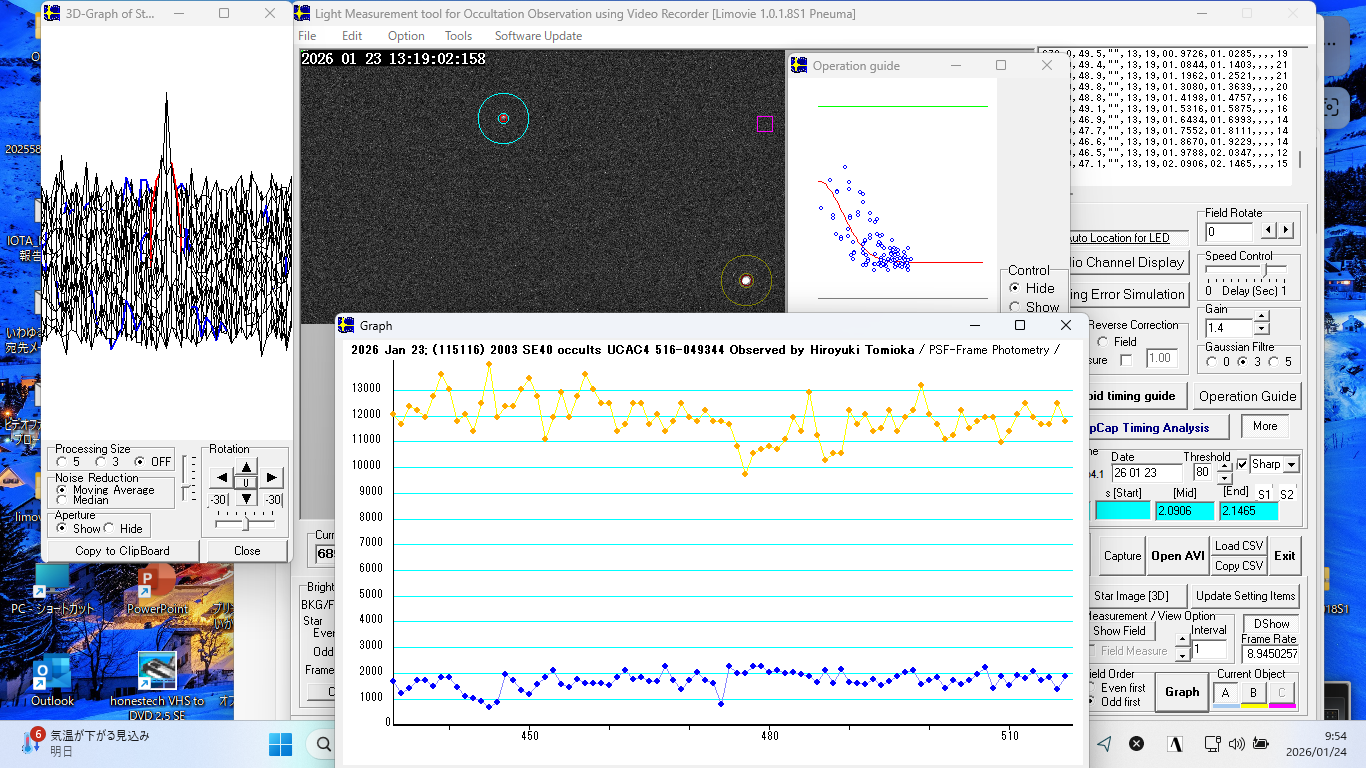Click the rotate down arrow in Rotation

(x=246, y=498)
